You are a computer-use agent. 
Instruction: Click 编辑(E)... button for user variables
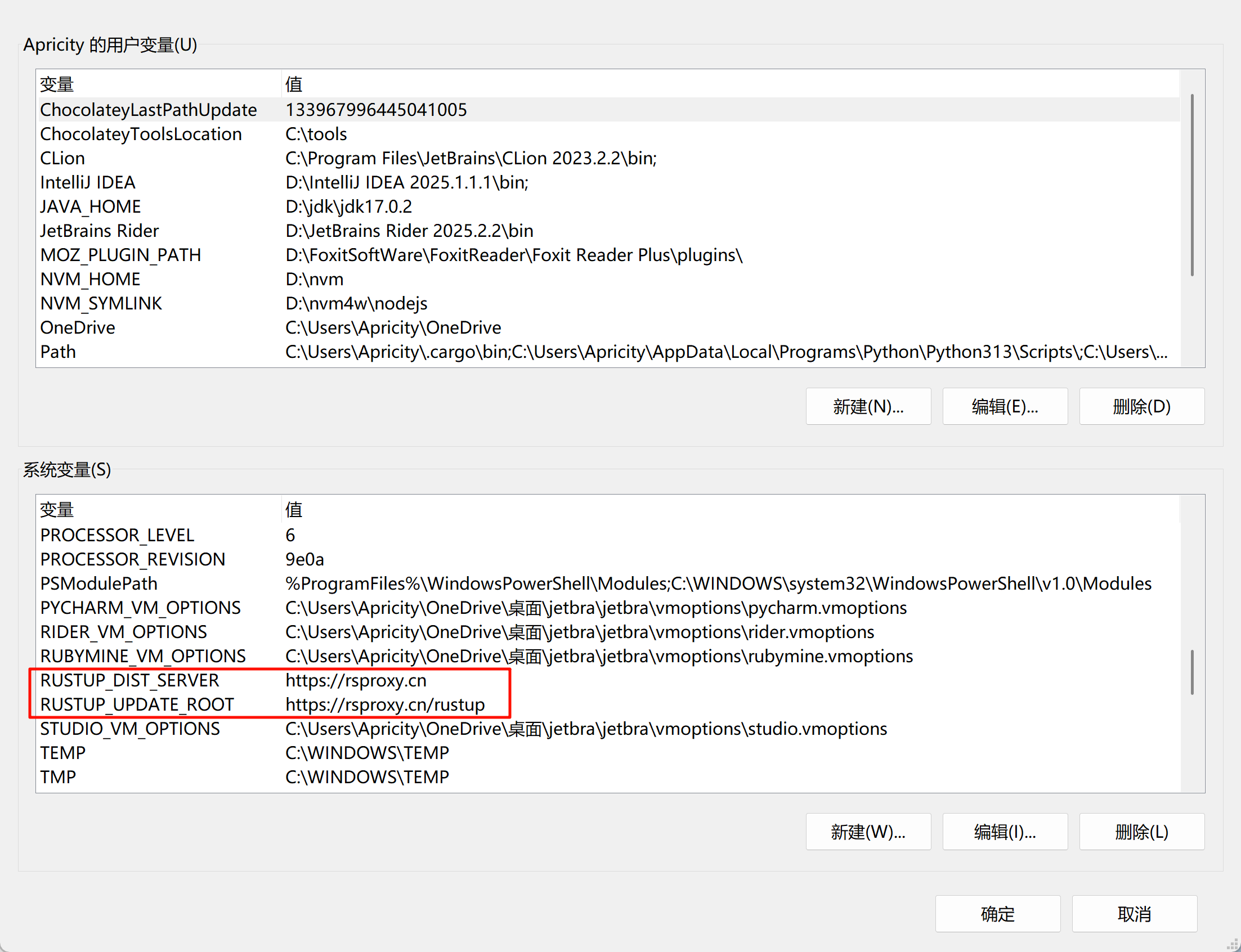[1005, 406]
